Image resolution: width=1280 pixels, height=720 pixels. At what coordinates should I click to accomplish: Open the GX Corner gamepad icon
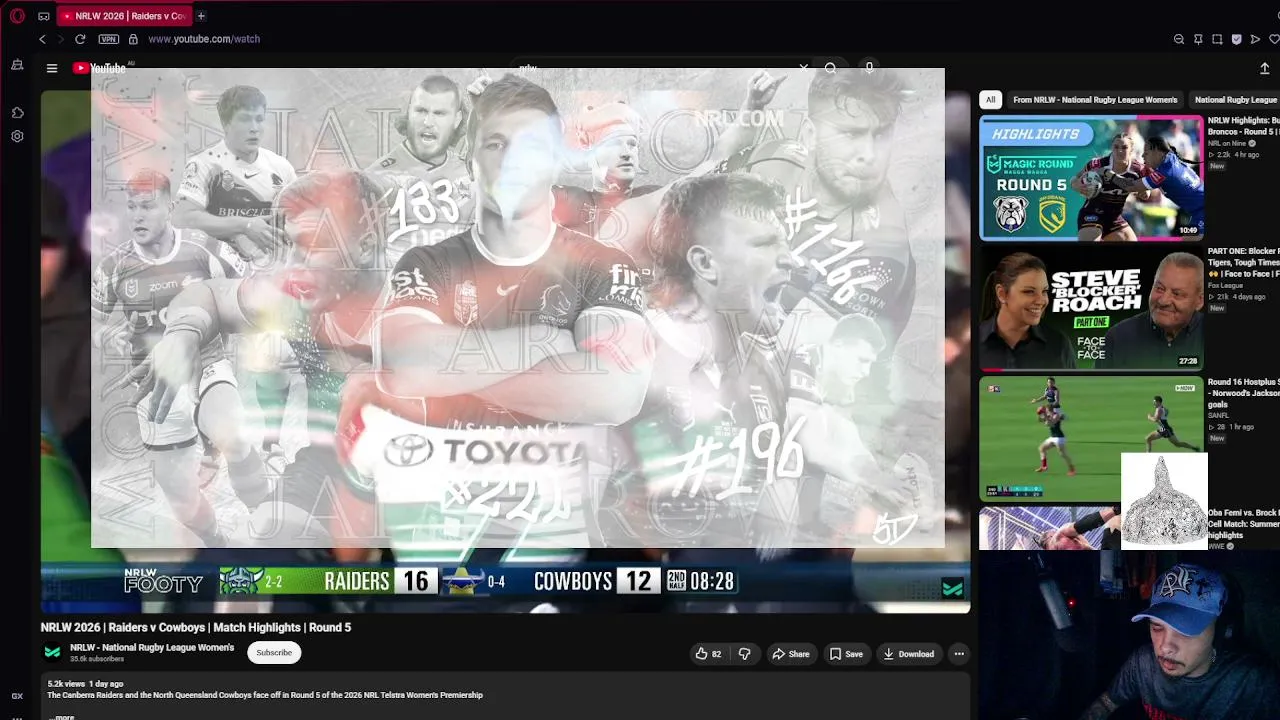[x=43, y=16]
